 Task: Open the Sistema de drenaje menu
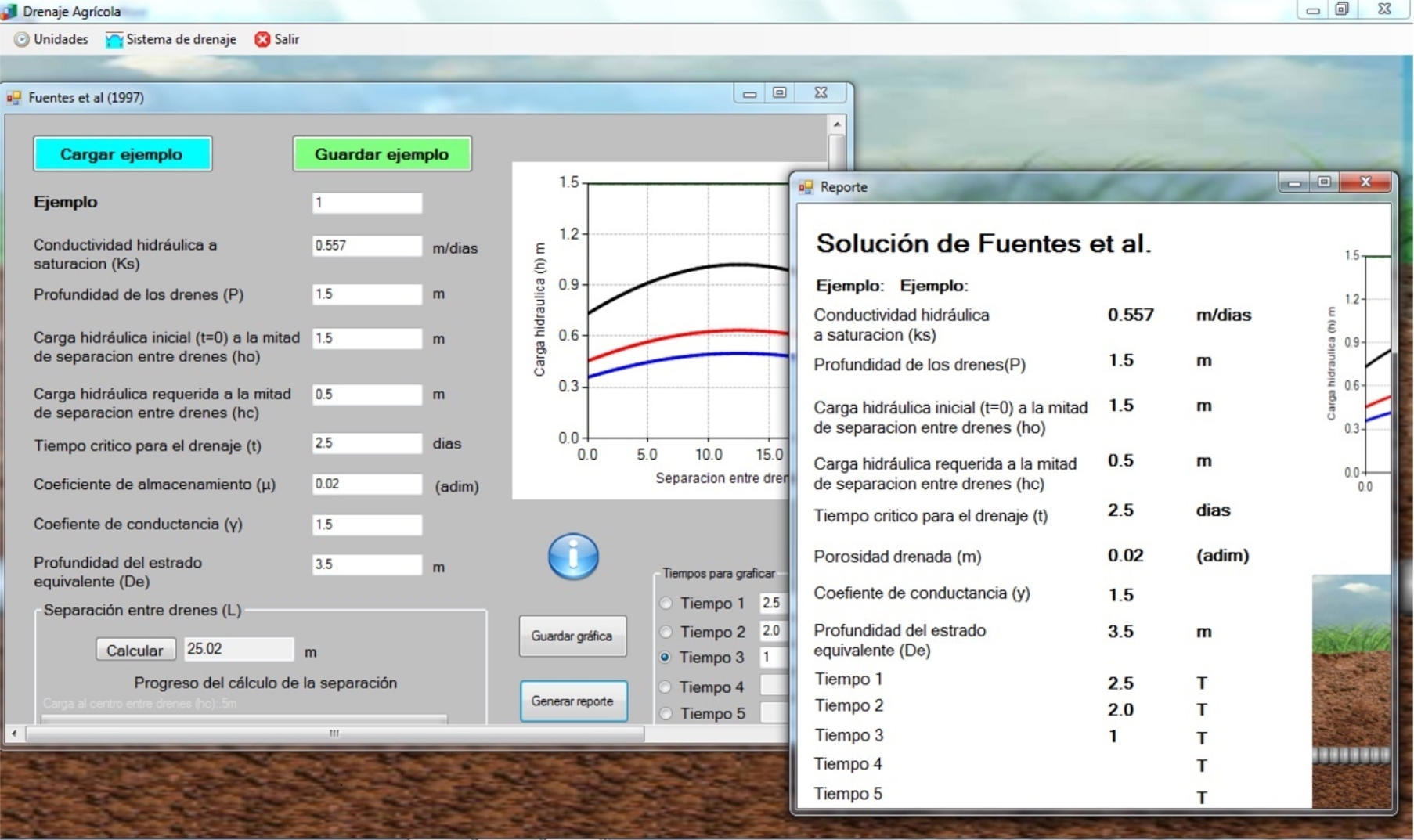point(171,39)
